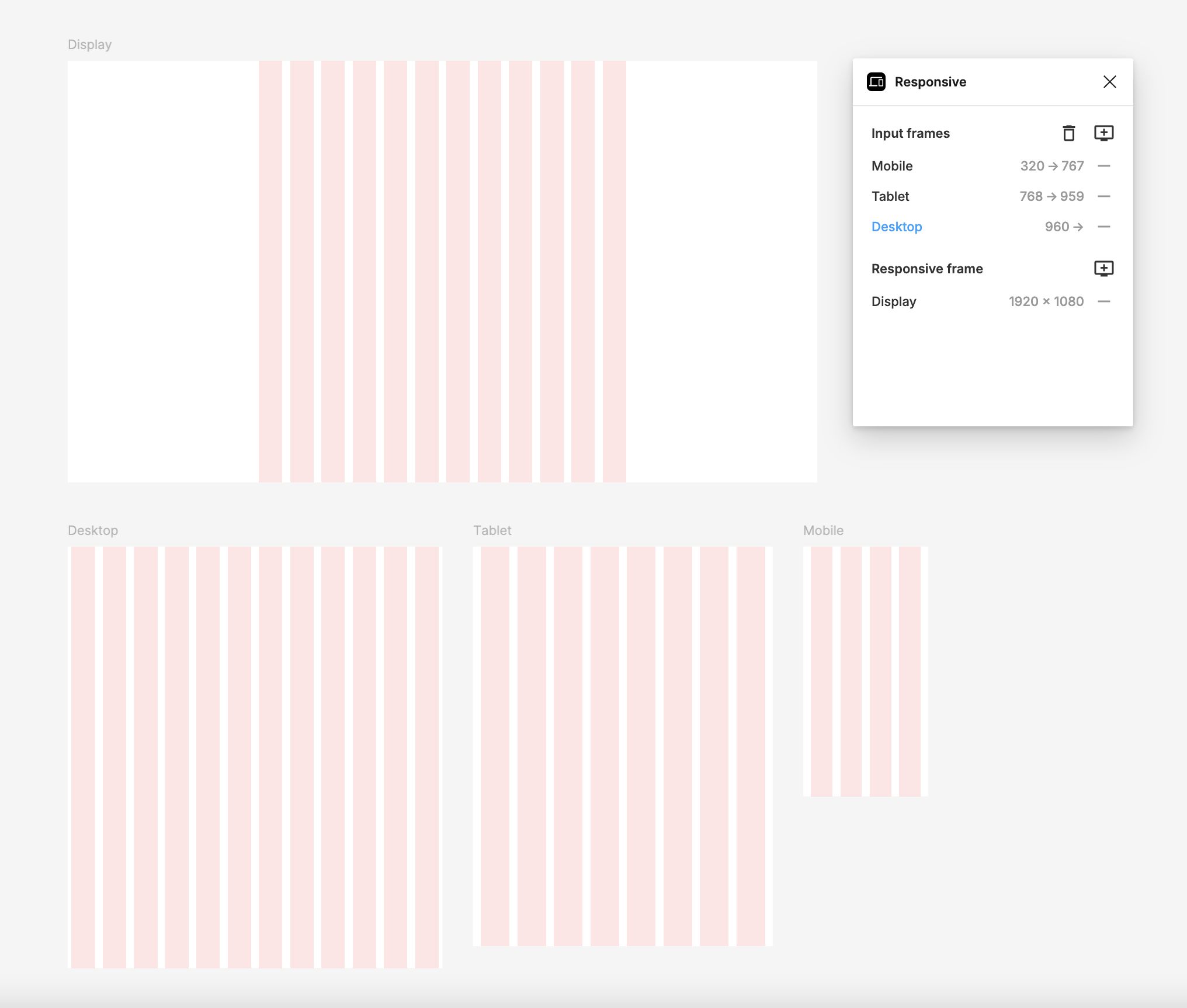Click the Responsive plugin logo icon
Image resolution: width=1187 pixels, height=1008 pixels.
click(x=876, y=82)
